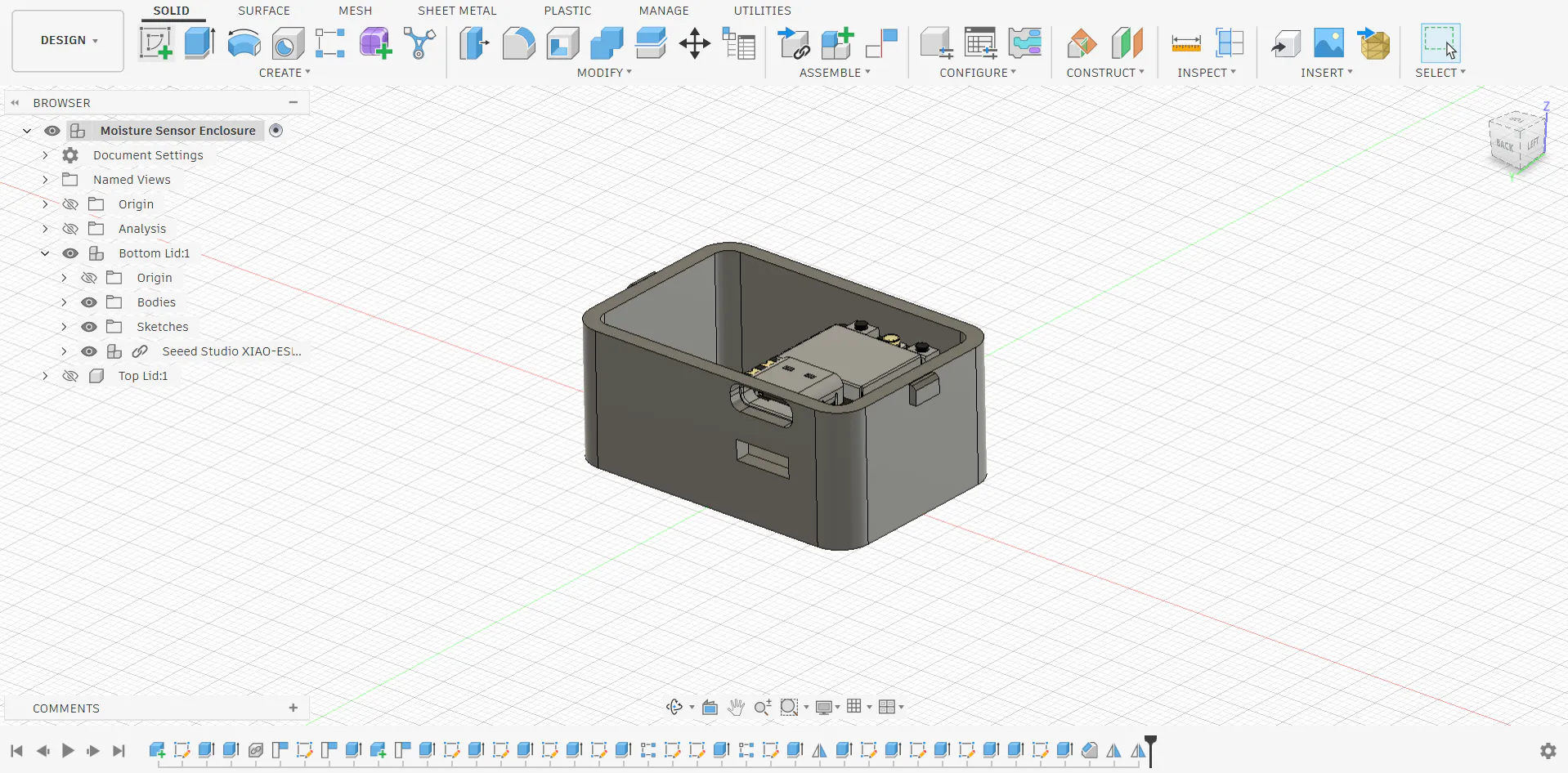This screenshot has height=773, width=1568.
Task: Open the DESIGN workspace dropdown
Action: (x=69, y=41)
